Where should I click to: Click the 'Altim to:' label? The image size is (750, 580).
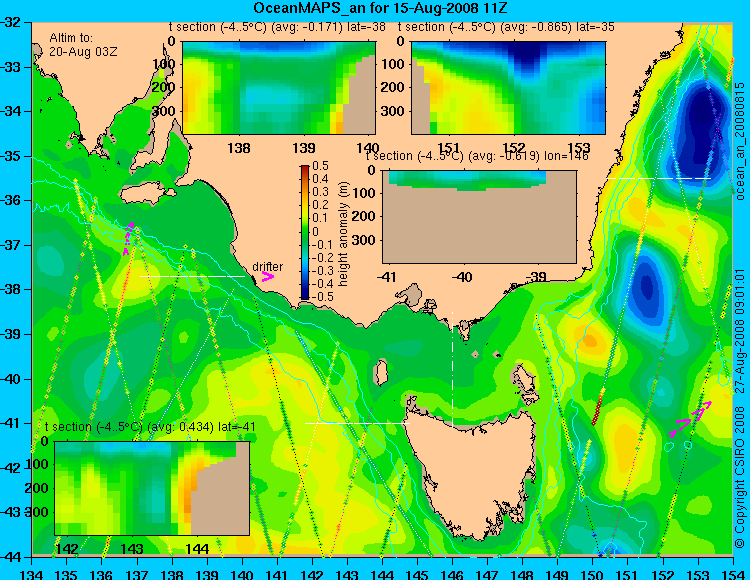(x=71, y=38)
